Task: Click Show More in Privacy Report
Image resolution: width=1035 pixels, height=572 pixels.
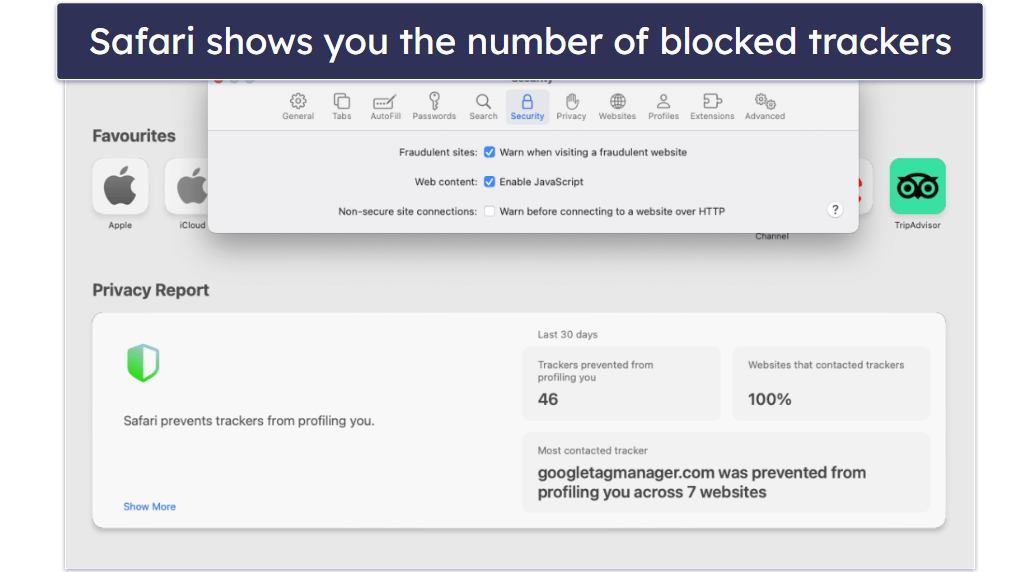Action: [149, 507]
